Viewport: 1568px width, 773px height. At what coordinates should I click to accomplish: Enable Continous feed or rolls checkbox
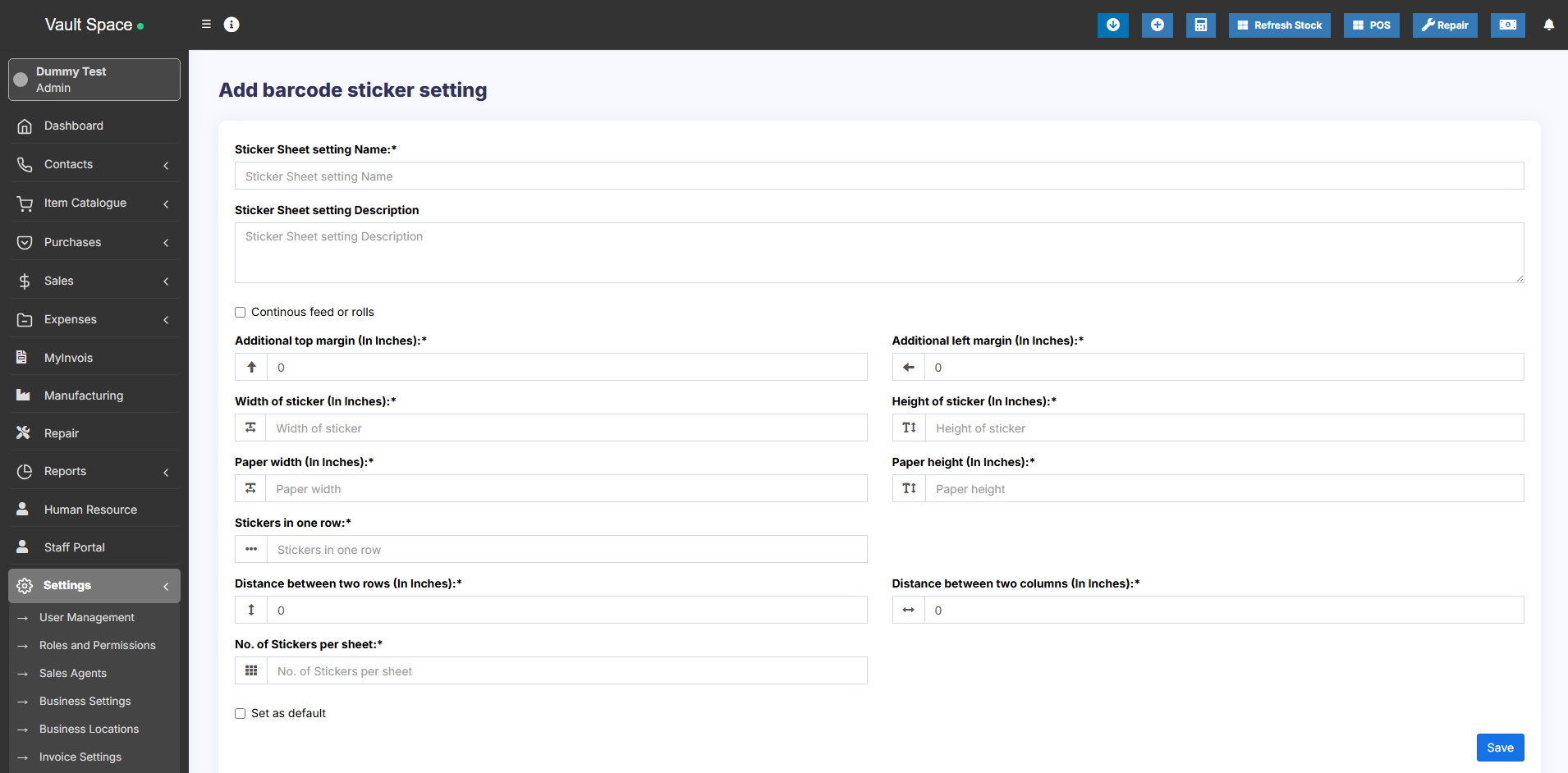pos(241,313)
